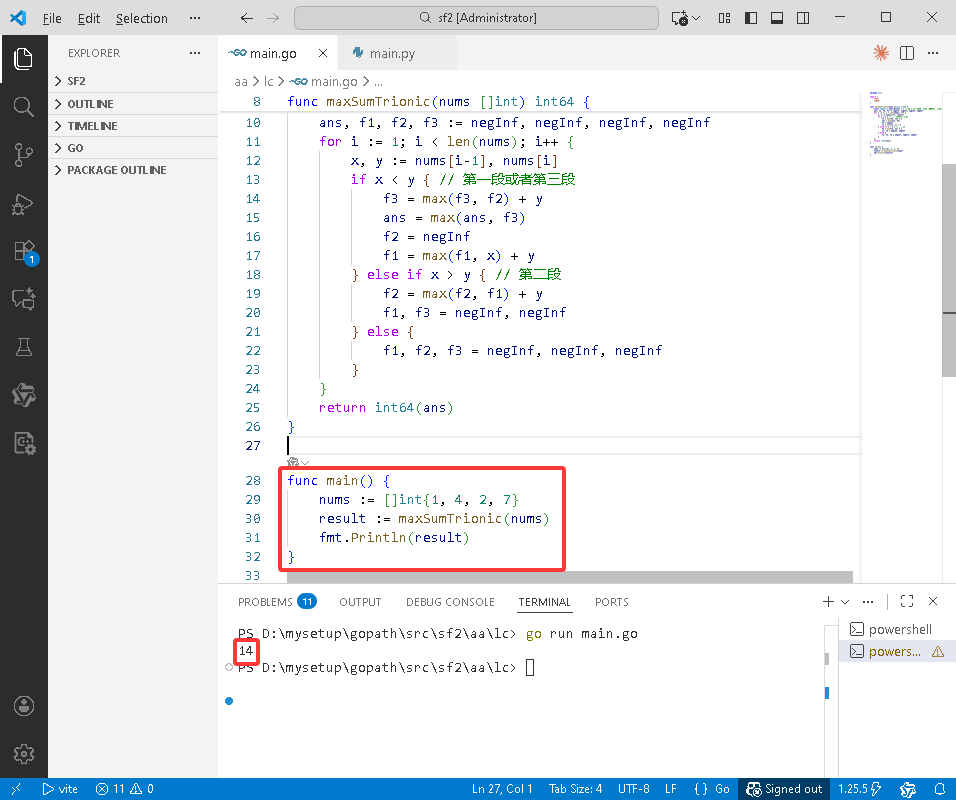Expand the SF2 folder section
This screenshot has width=956, height=800.
pyautogui.click(x=133, y=81)
